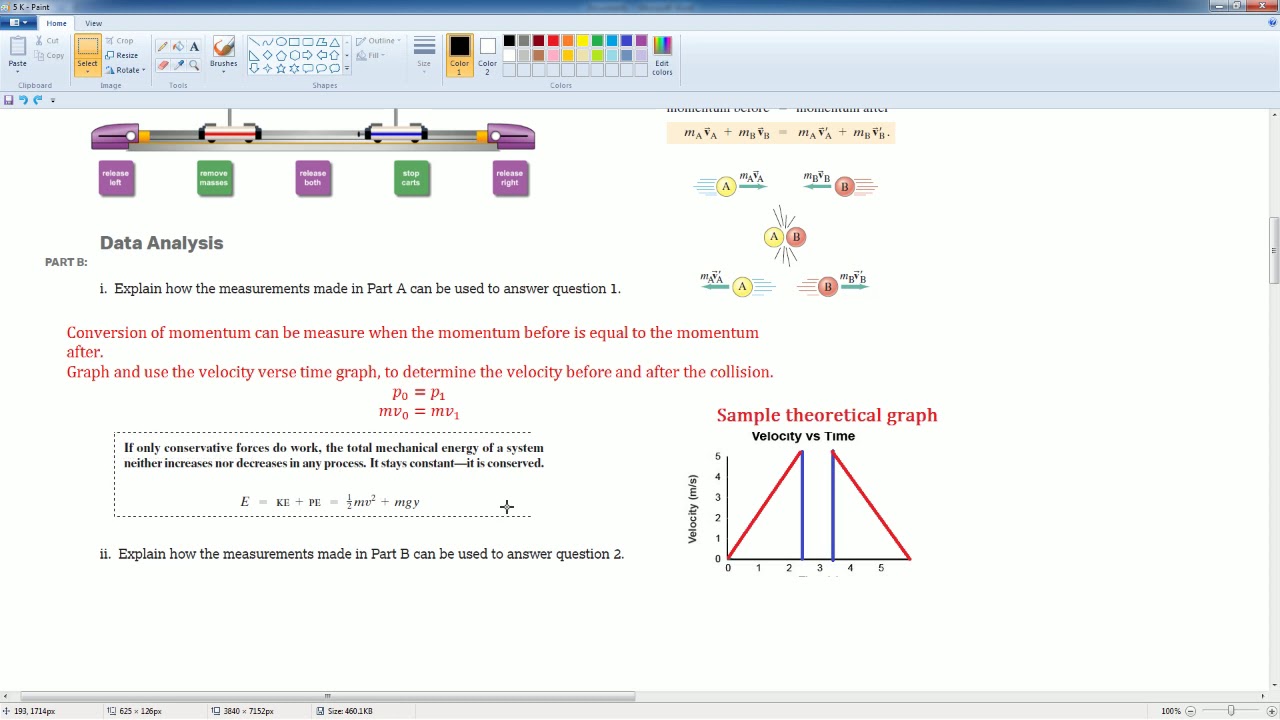Select the Color picker eyedropper tool
Screen dimensions: 1280x720
tap(178, 65)
